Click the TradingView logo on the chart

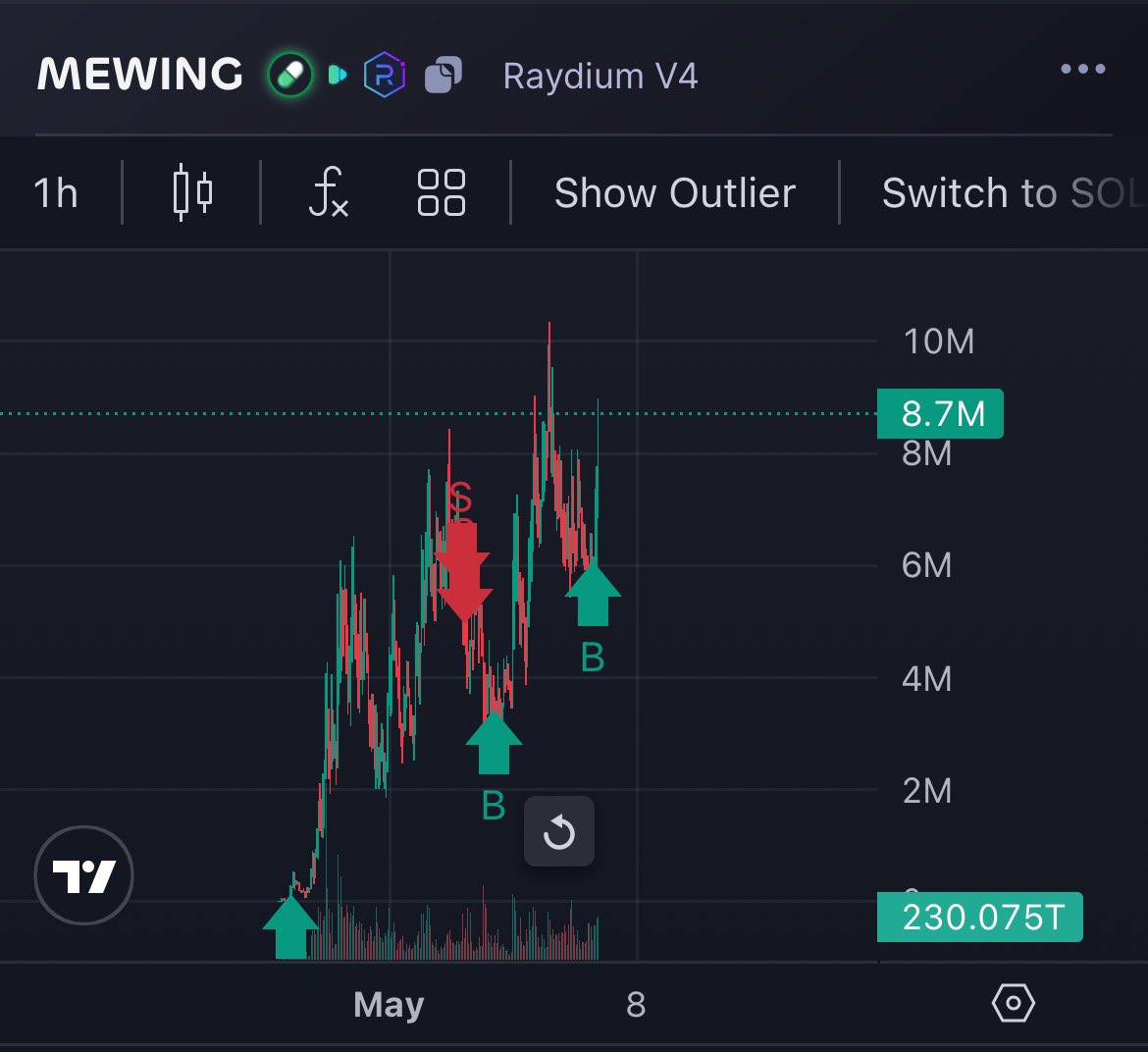click(83, 873)
